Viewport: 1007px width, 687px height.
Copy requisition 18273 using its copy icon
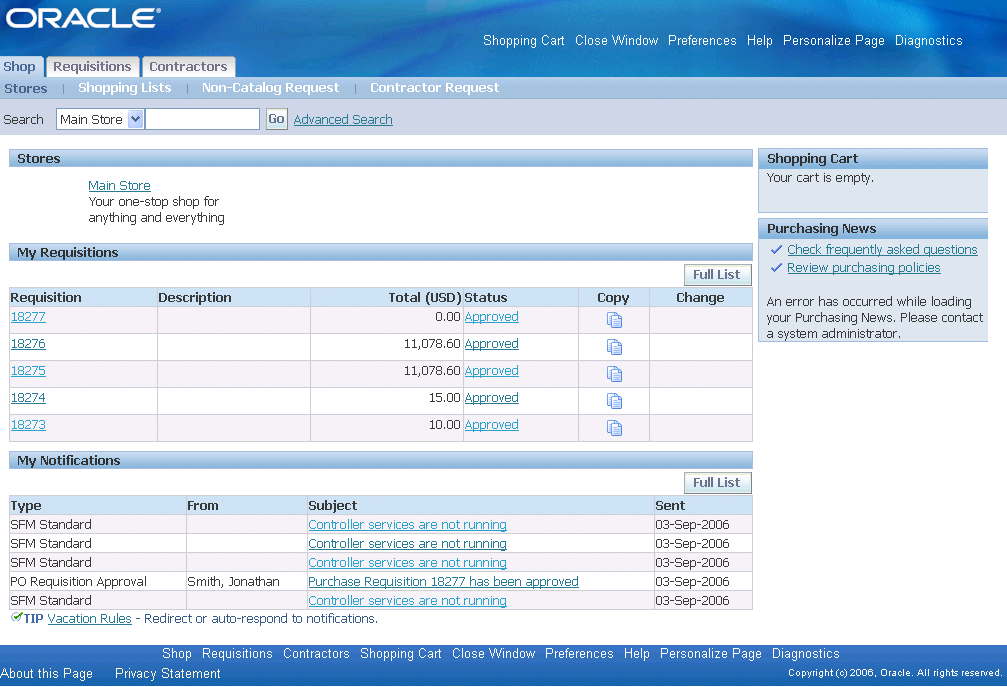coord(614,428)
